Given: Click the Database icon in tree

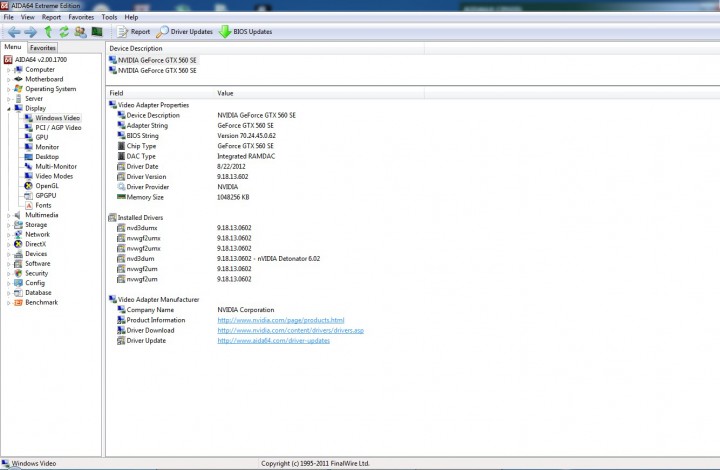Looking at the screenshot, I should pos(18,292).
